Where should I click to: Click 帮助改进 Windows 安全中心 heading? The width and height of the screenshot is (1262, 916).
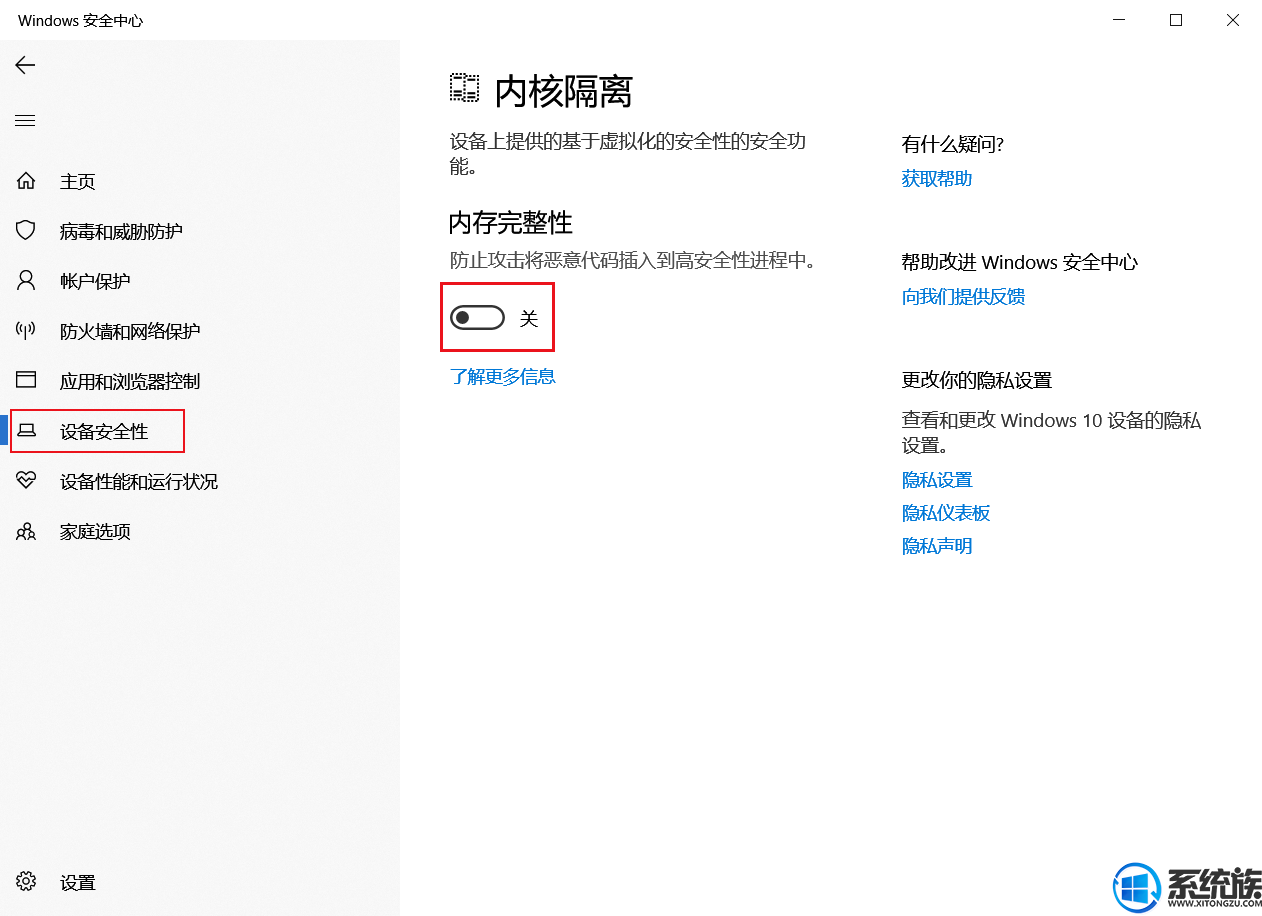click(x=1019, y=262)
